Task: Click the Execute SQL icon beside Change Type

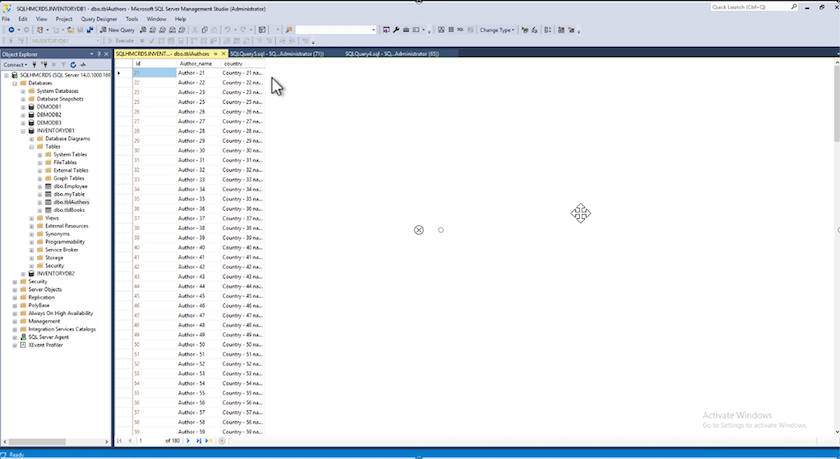Action: click(524, 30)
